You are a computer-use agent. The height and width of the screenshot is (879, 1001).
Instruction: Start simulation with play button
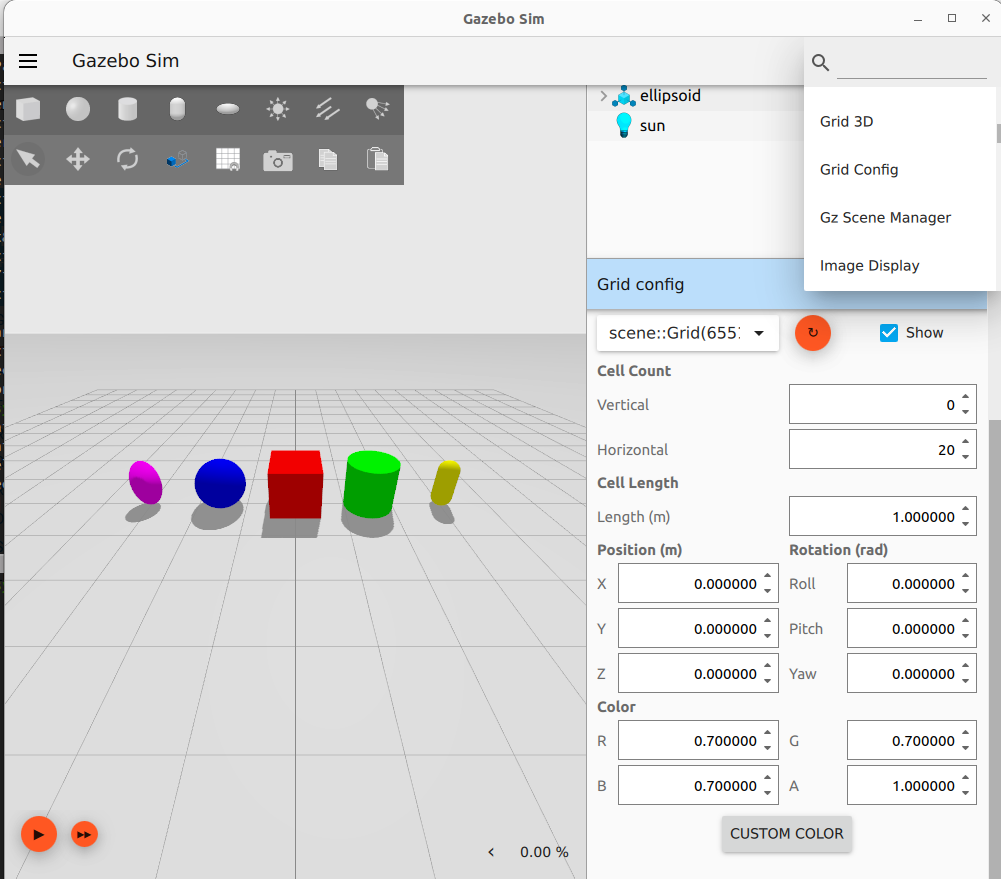(39, 834)
